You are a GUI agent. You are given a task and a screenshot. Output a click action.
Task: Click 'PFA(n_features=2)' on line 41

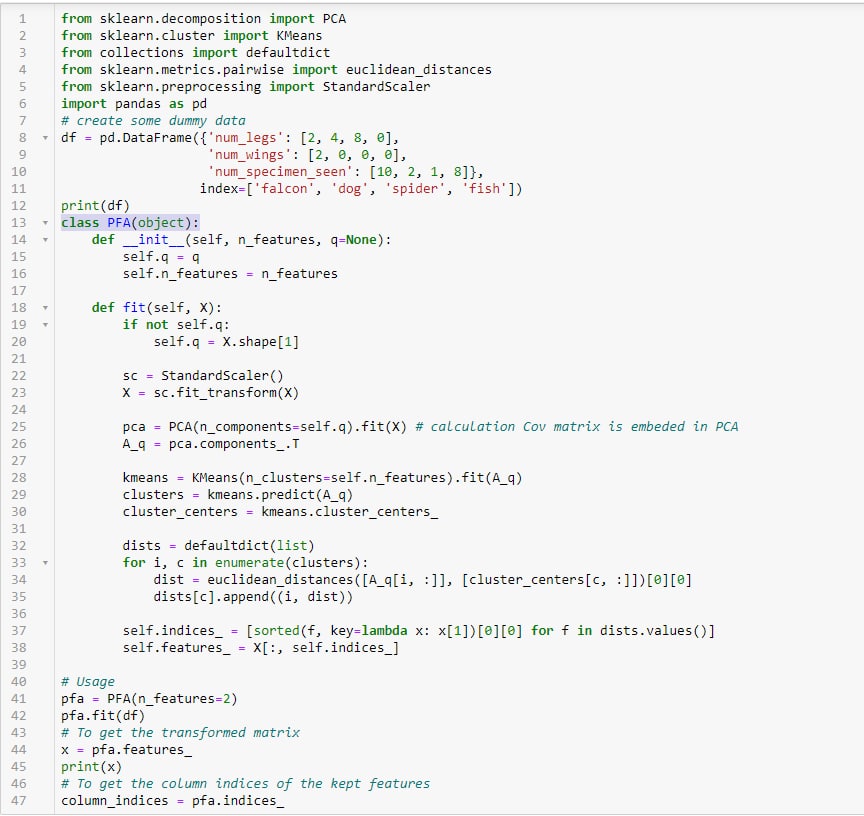[x=172, y=699]
